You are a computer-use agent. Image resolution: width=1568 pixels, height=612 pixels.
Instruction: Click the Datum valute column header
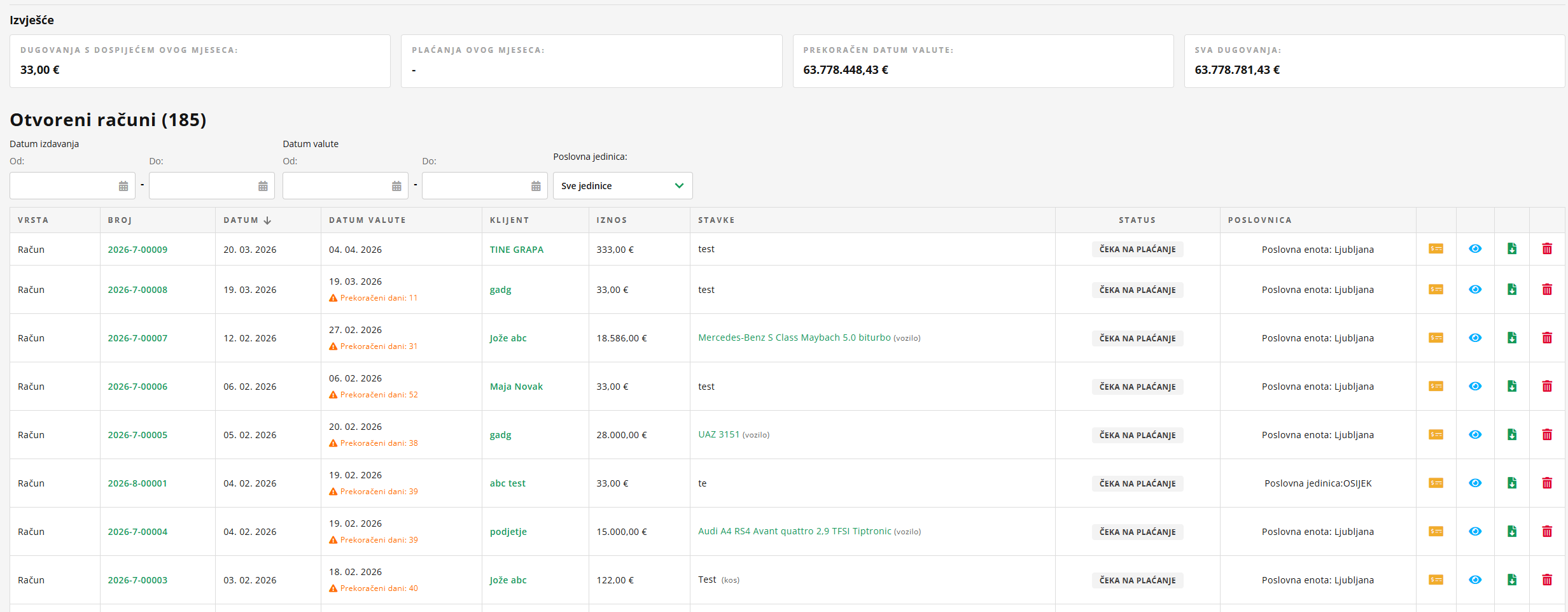[367, 220]
